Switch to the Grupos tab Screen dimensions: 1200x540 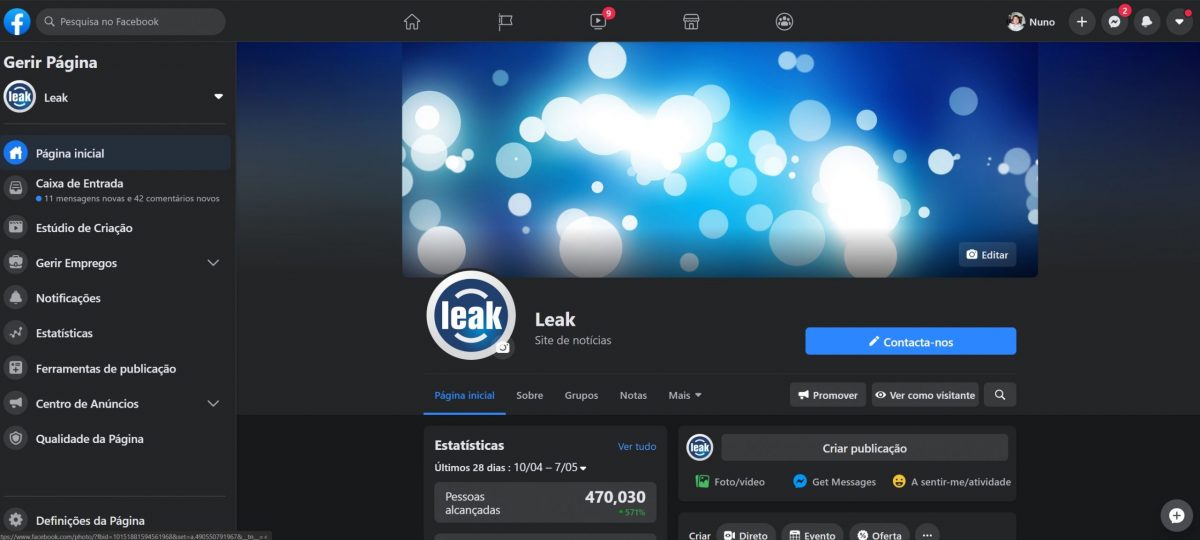point(581,395)
